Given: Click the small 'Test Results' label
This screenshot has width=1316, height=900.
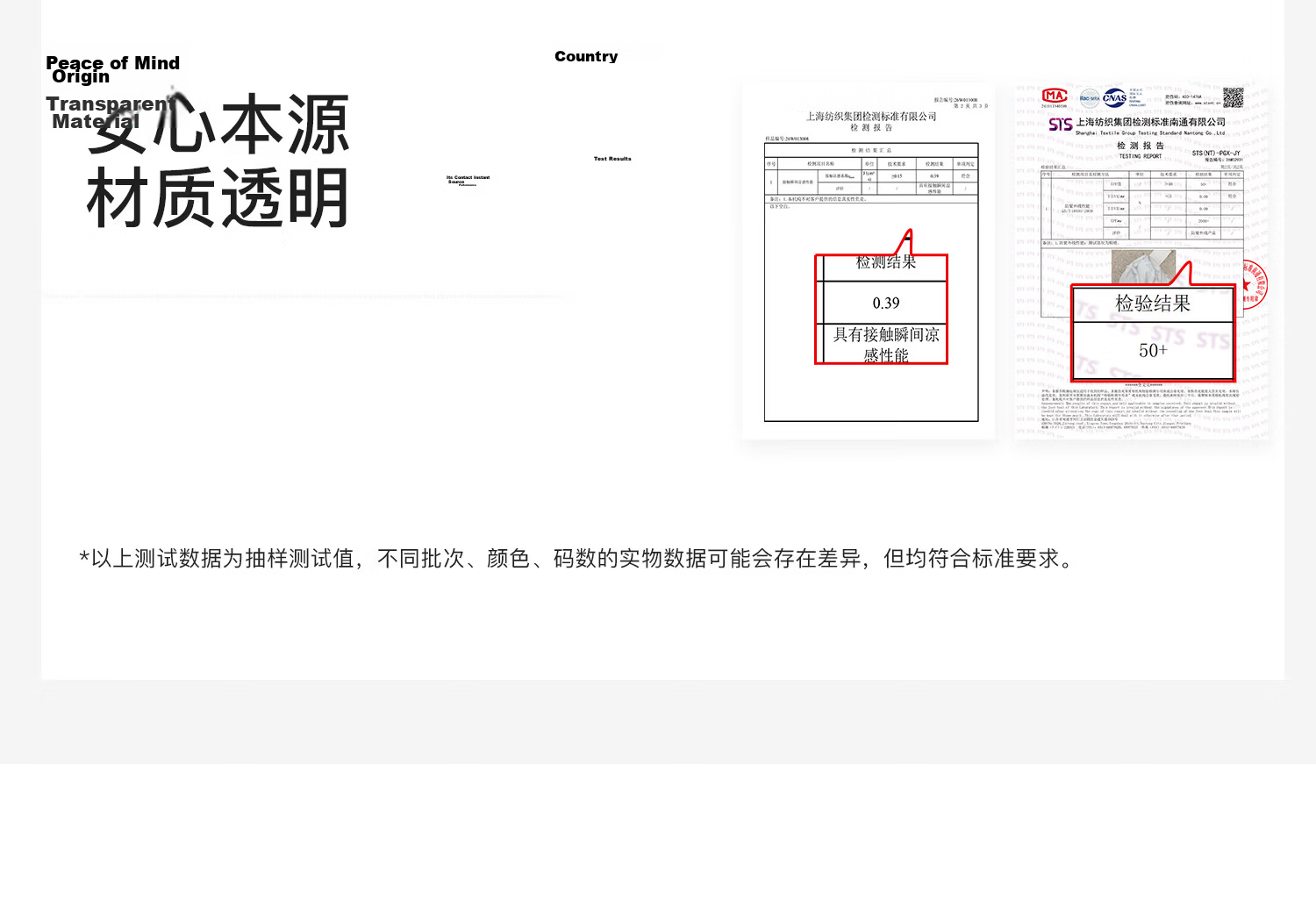Looking at the screenshot, I should click(612, 159).
